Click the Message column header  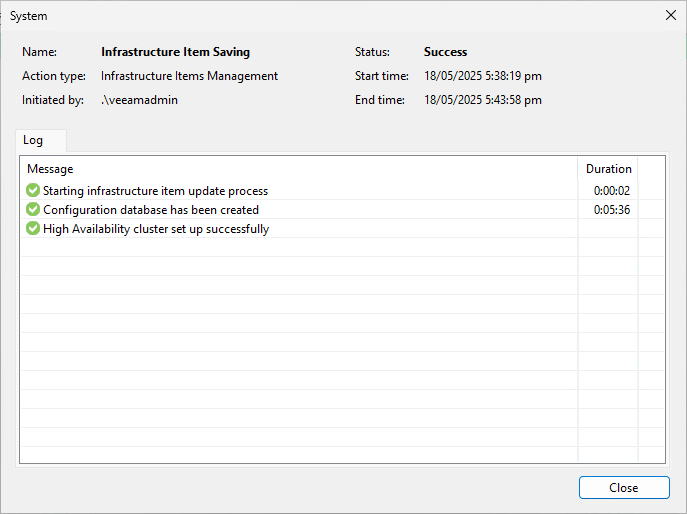pyautogui.click(x=50, y=169)
